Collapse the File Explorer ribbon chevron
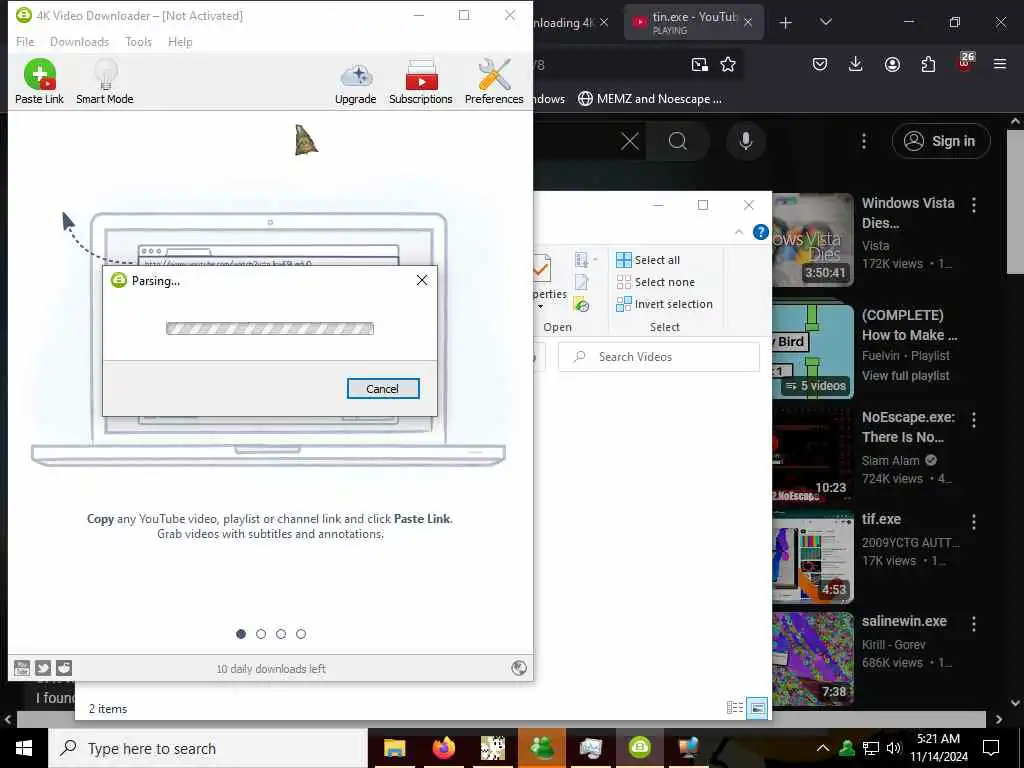The image size is (1024, 768). [x=739, y=232]
